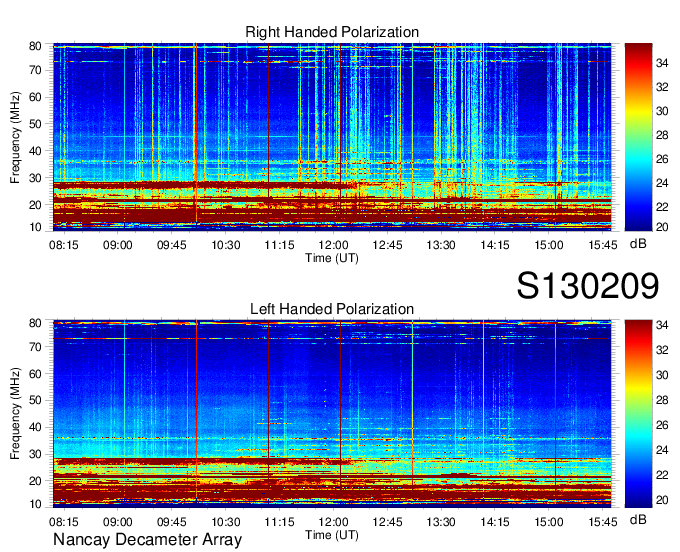Click the 80 MHz tick of Right Handed plot
The height and width of the screenshot is (552, 680).
[35, 46]
